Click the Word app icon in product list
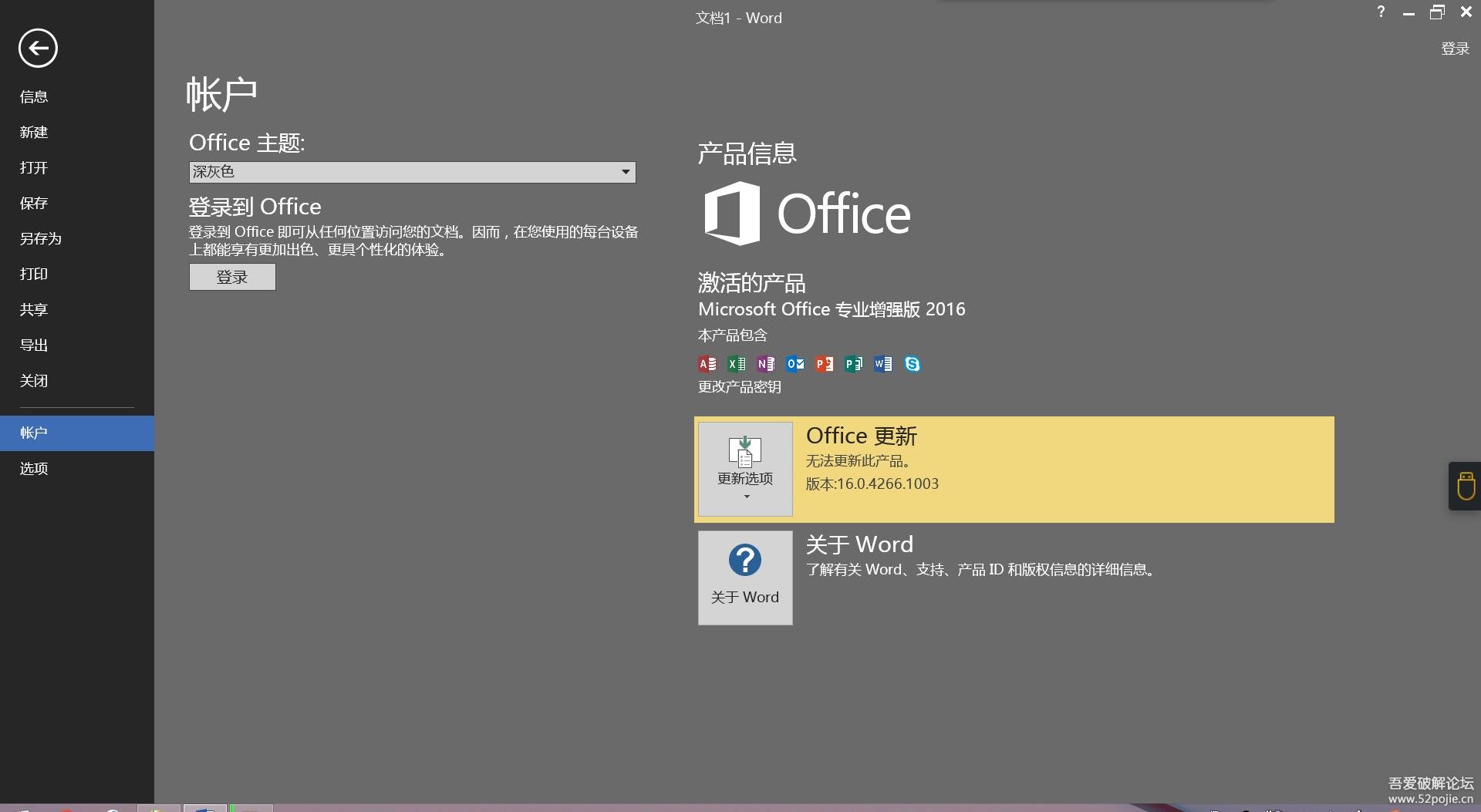This screenshot has height=812, width=1481. 883,364
